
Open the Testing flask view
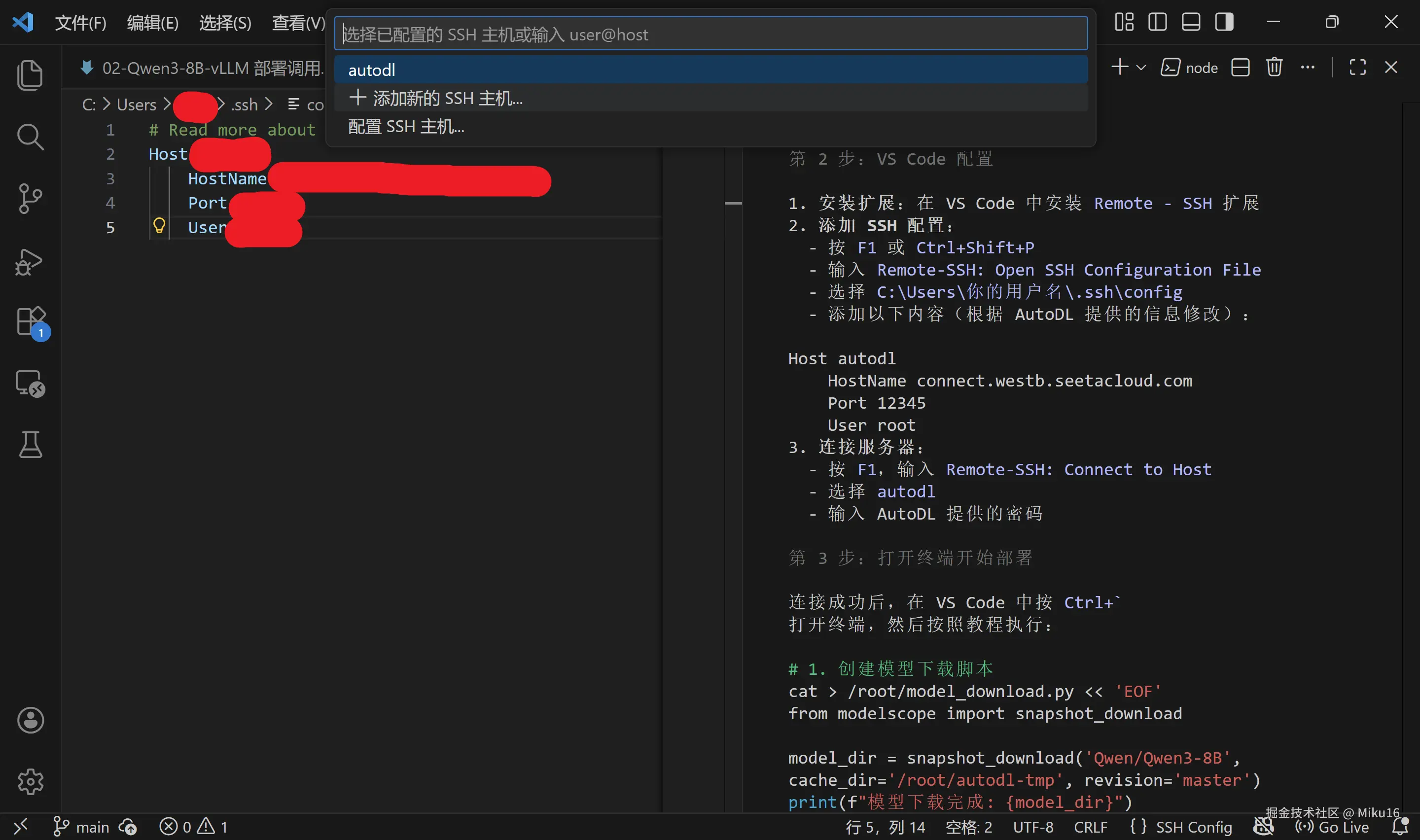click(30, 444)
